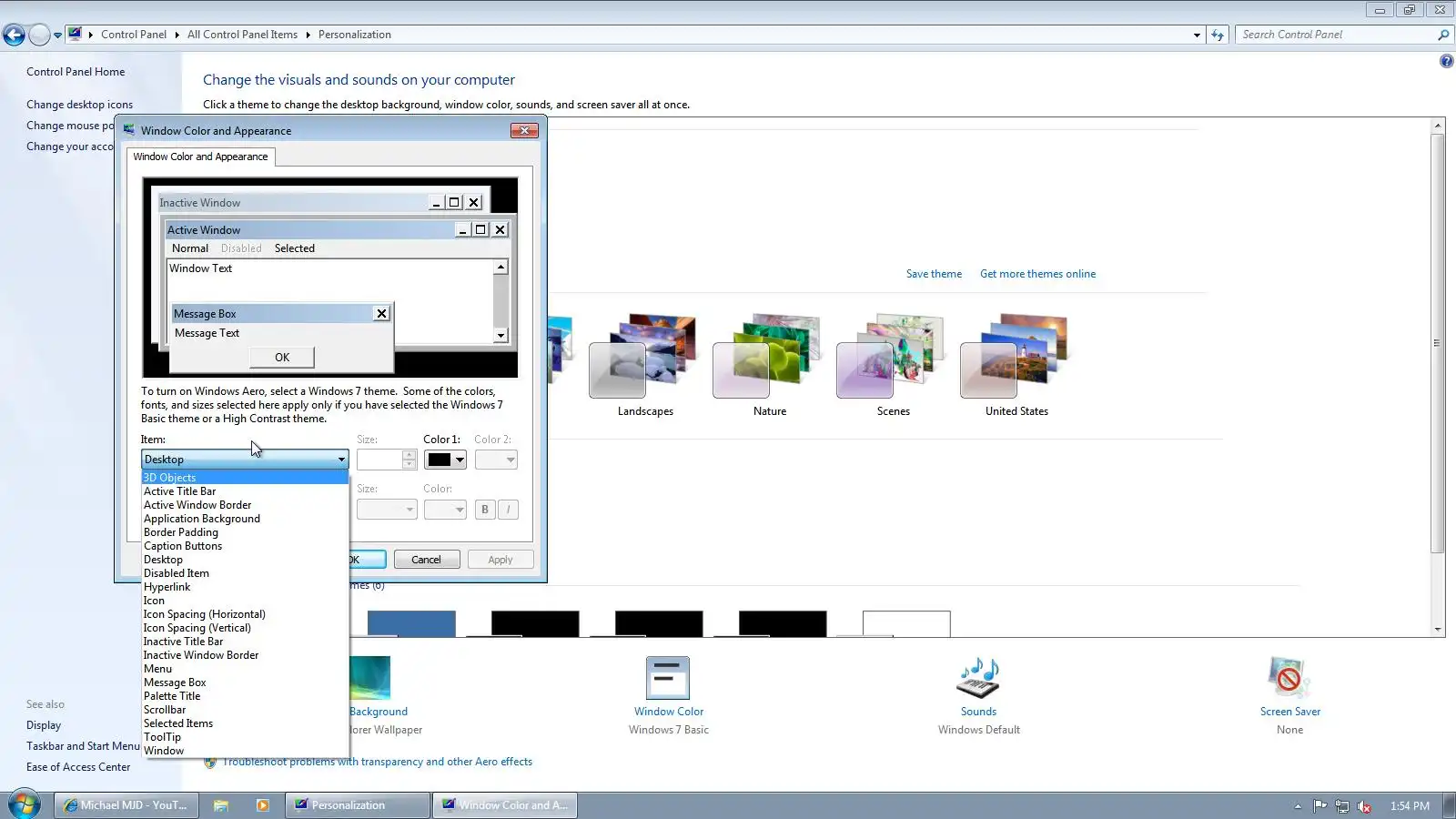Click the black Color 1 swatch
This screenshot has width=1456, height=819.
point(440,460)
